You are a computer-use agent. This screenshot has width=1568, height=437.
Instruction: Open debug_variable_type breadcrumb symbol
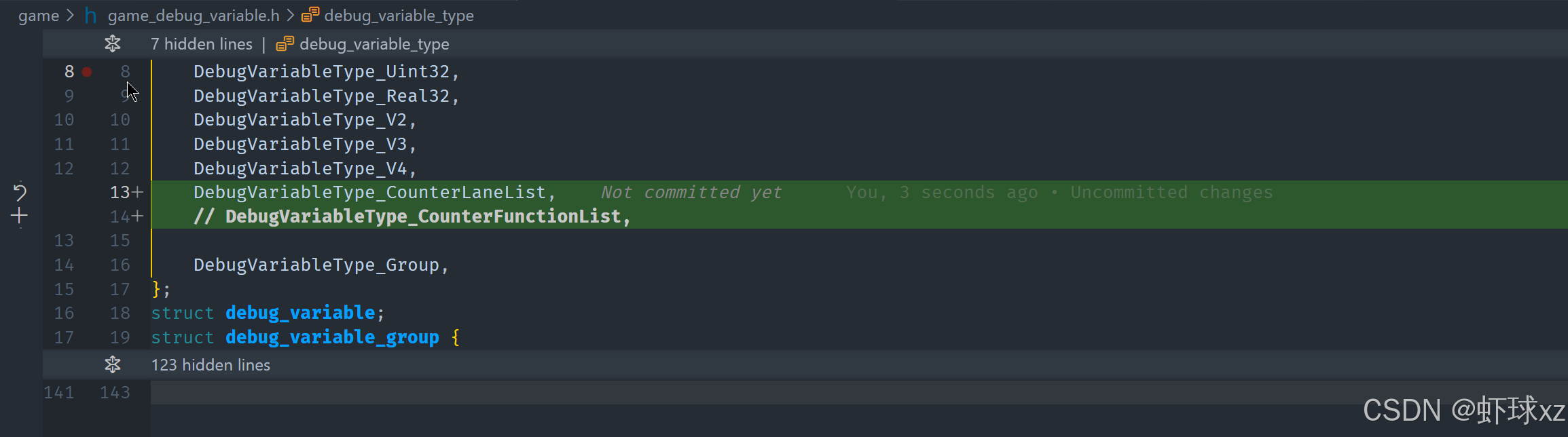click(x=399, y=16)
